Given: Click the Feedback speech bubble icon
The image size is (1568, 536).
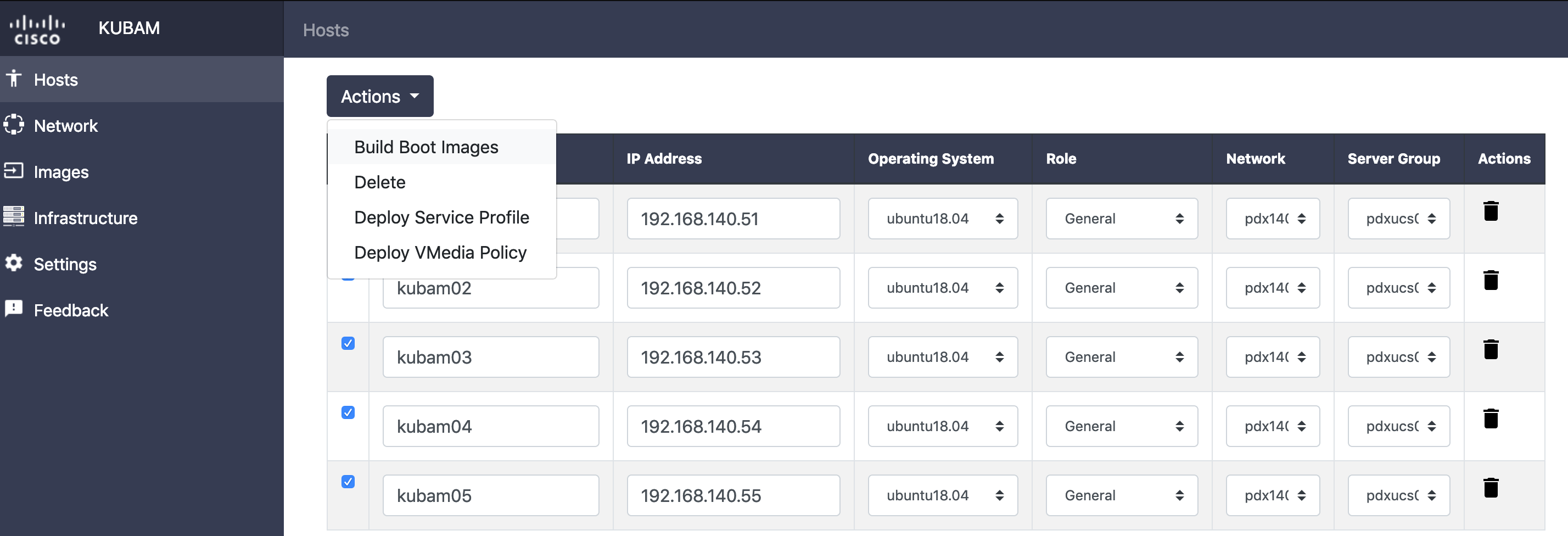Looking at the screenshot, I should [x=13, y=309].
